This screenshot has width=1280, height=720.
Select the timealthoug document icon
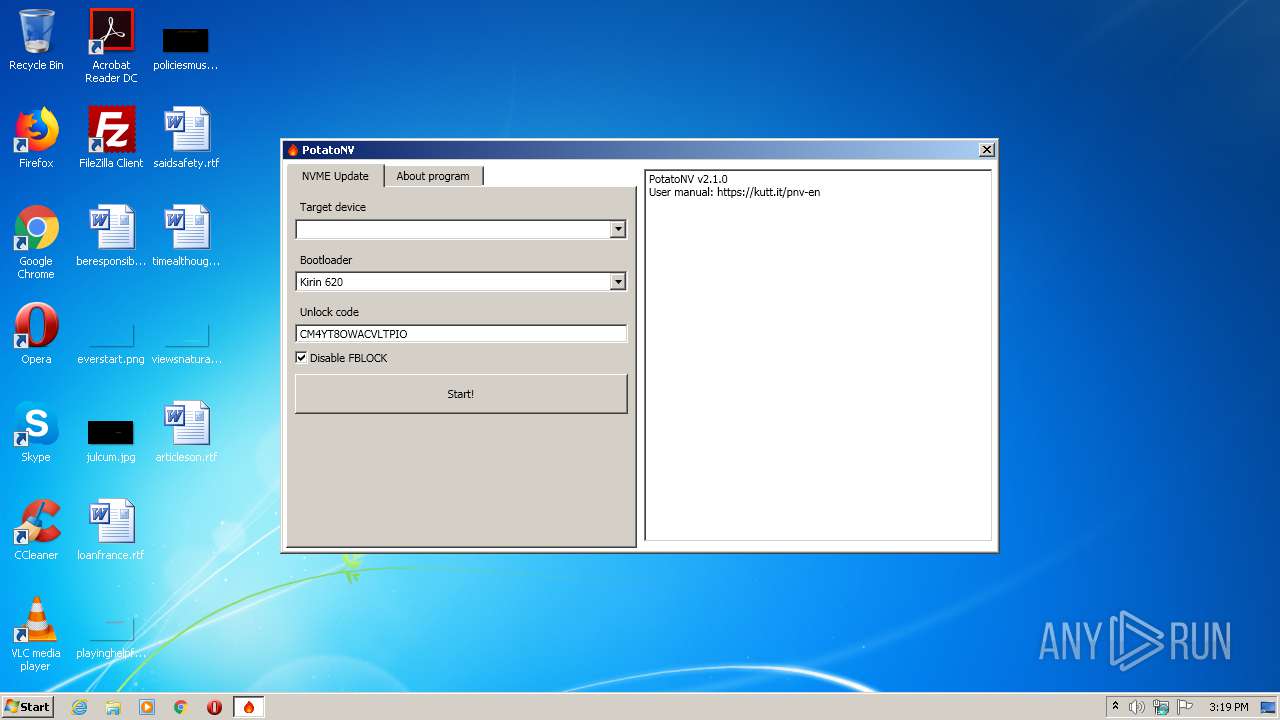coord(186,236)
